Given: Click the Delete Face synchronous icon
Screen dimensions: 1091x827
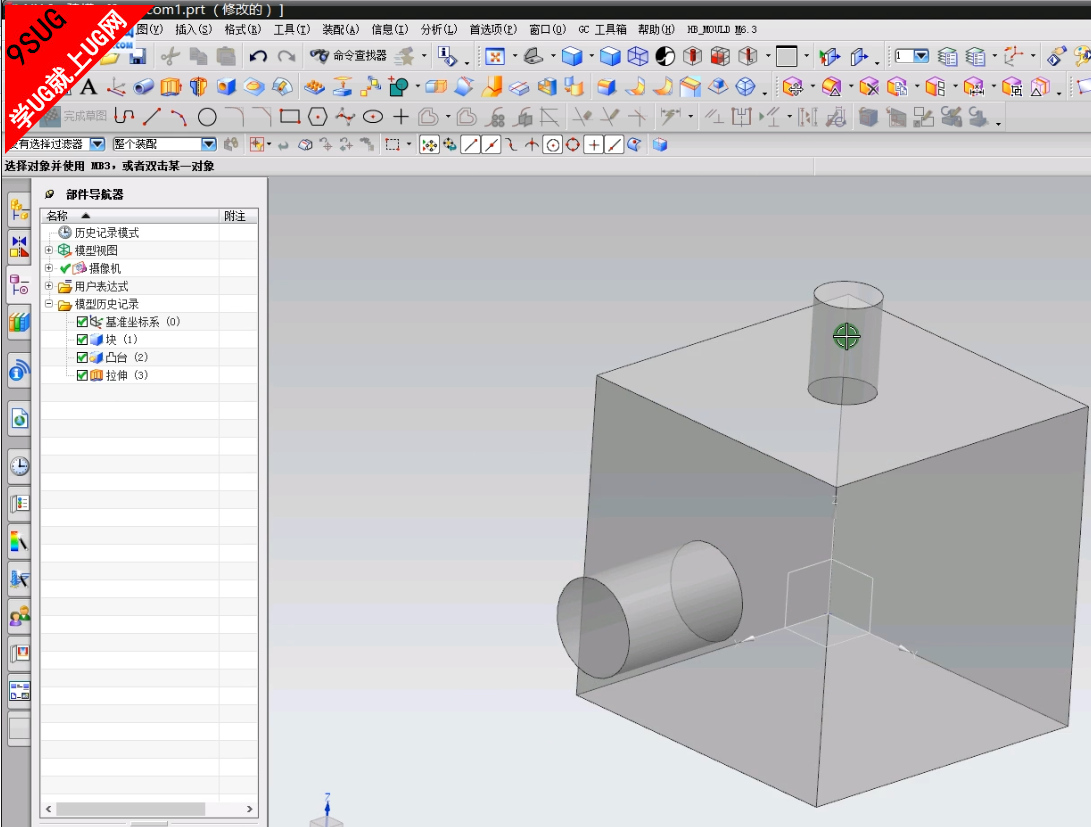Looking at the screenshot, I should pyautogui.click(x=868, y=87).
